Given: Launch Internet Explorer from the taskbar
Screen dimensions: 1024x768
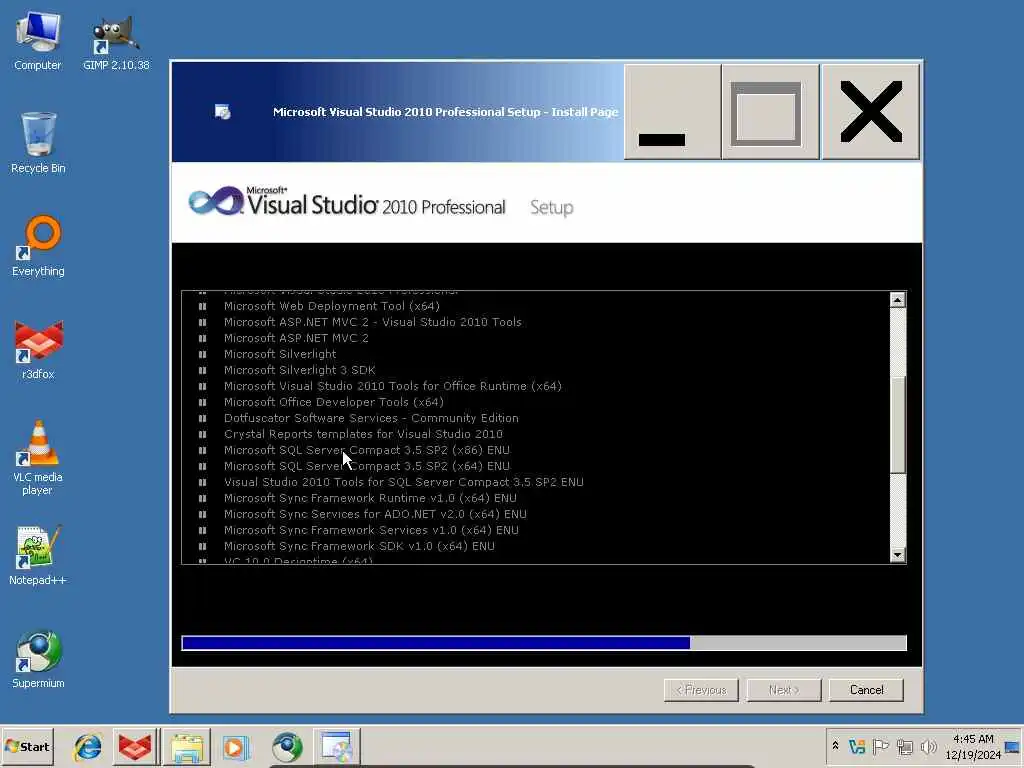Looking at the screenshot, I should tap(88, 746).
